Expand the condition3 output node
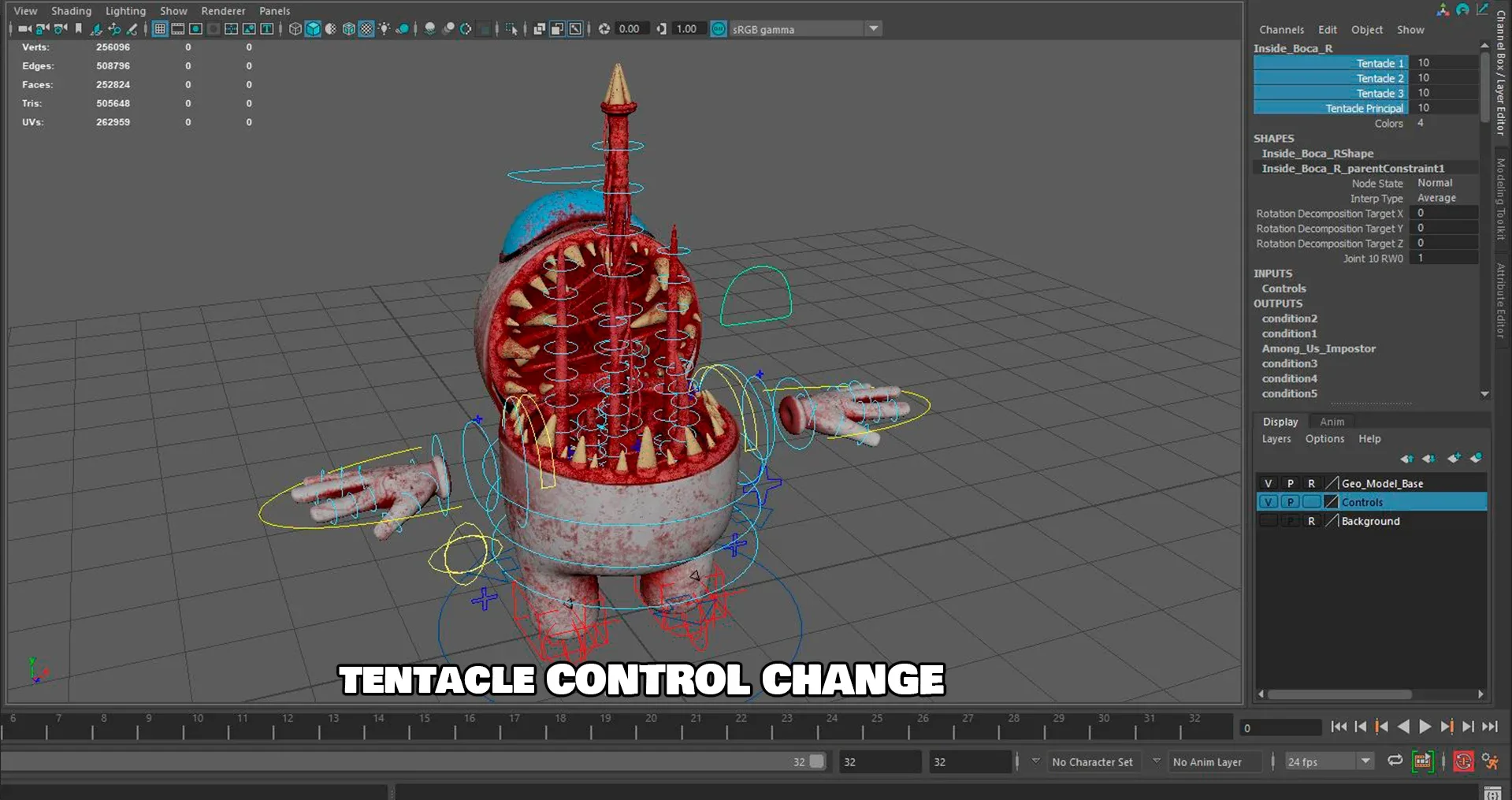Image resolution: width=1512 pixels, height=800 pixels. click(x=1289, y=363)
